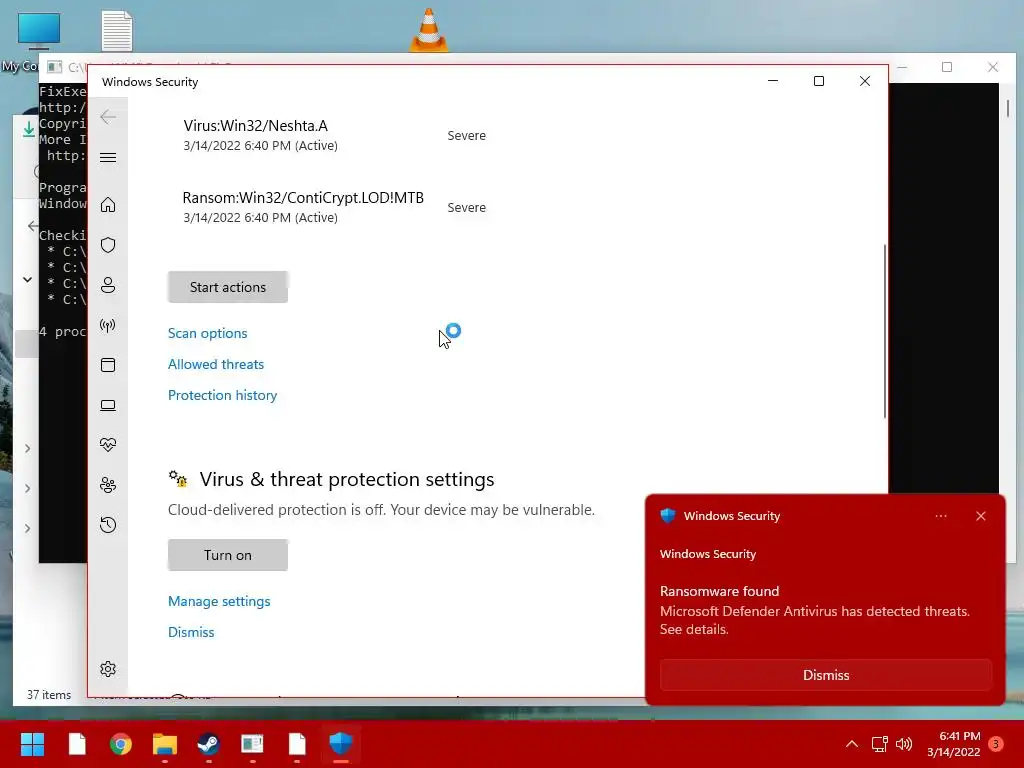
Task: Open Protection history clock icon in sidebar
Action: point(108,525)
